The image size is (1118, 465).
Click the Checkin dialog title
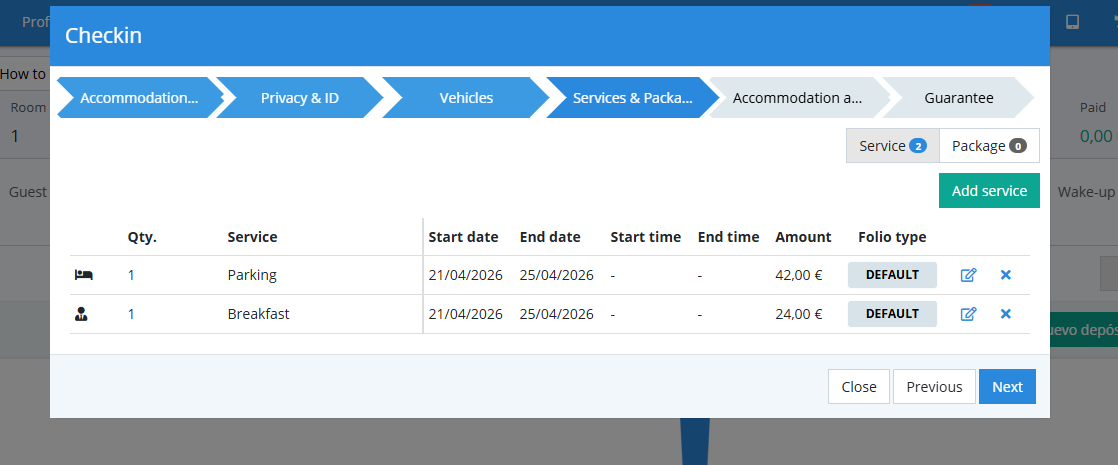[x=103, y=36]
